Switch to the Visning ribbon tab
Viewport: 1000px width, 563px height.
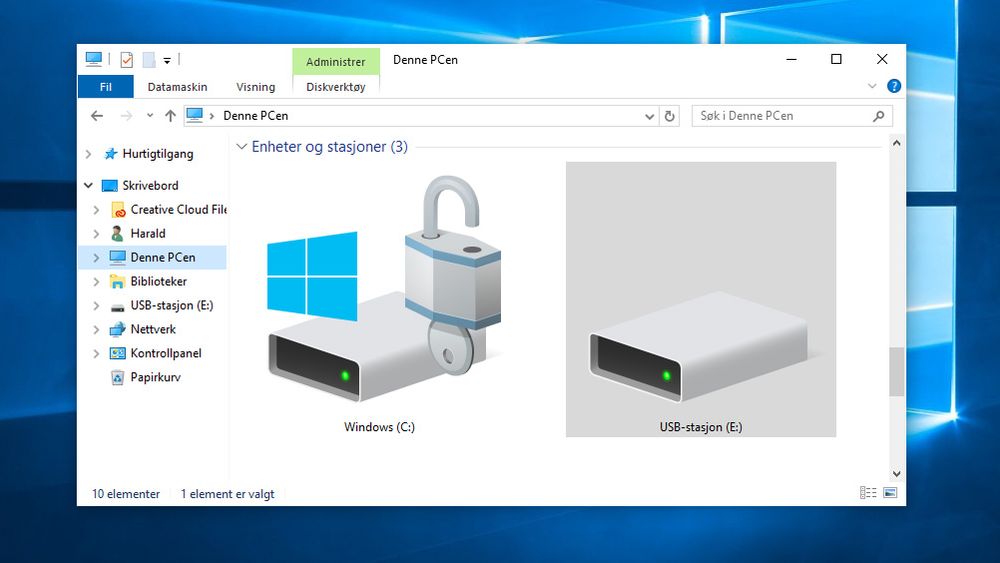[256, 87]
